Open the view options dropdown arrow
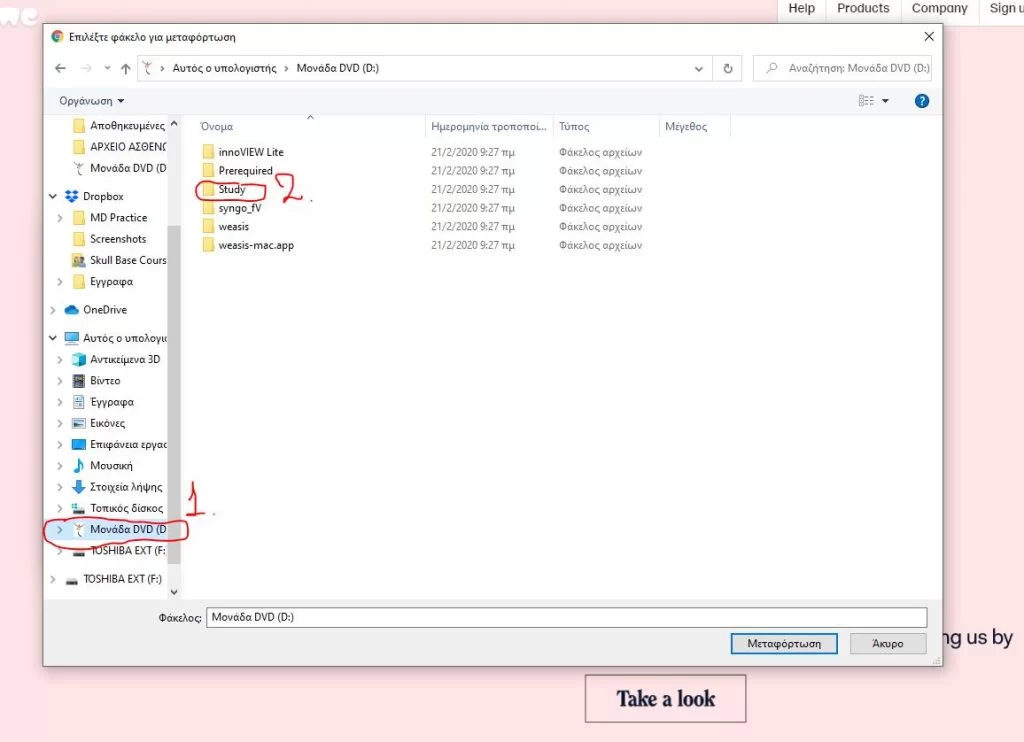The width and height of the screenshot is (1024, 742). coord(885,101)
